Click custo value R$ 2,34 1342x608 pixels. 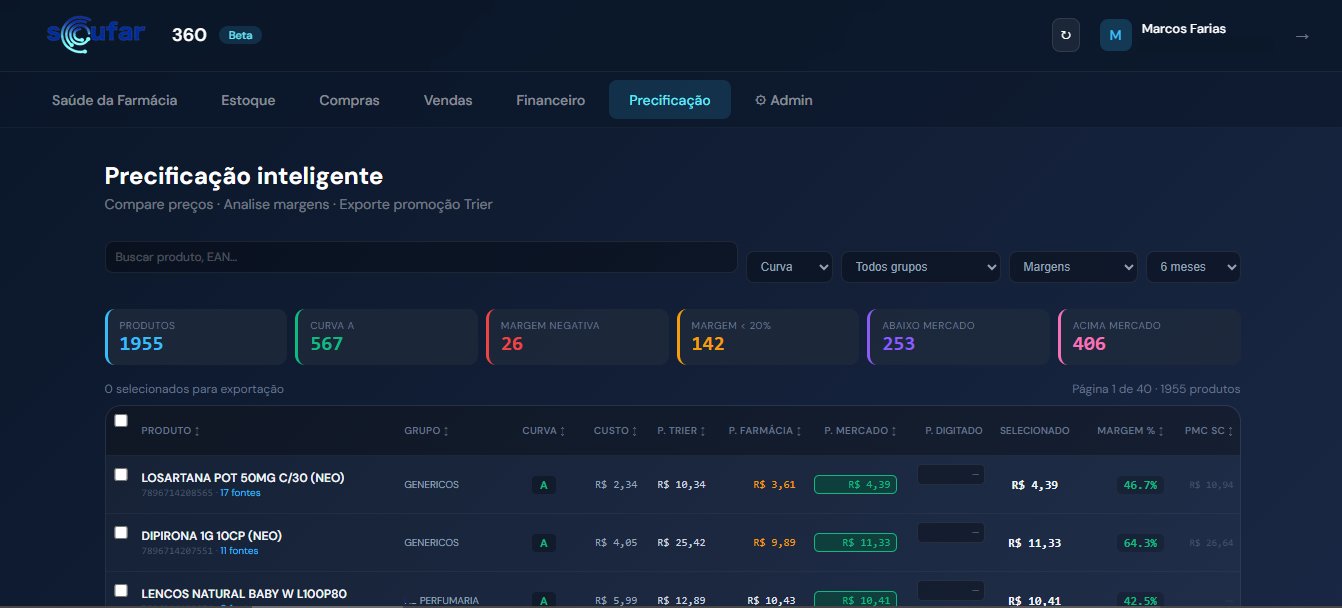point(616,485)
